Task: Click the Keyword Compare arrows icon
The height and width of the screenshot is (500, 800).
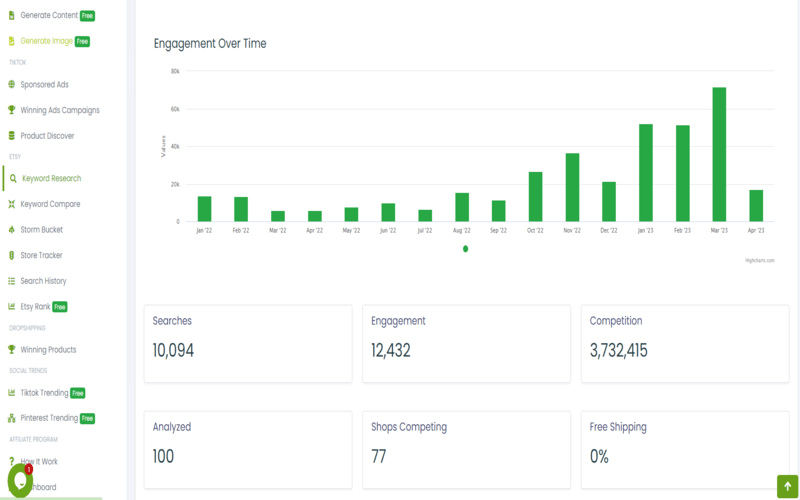Action: point(12,204)
